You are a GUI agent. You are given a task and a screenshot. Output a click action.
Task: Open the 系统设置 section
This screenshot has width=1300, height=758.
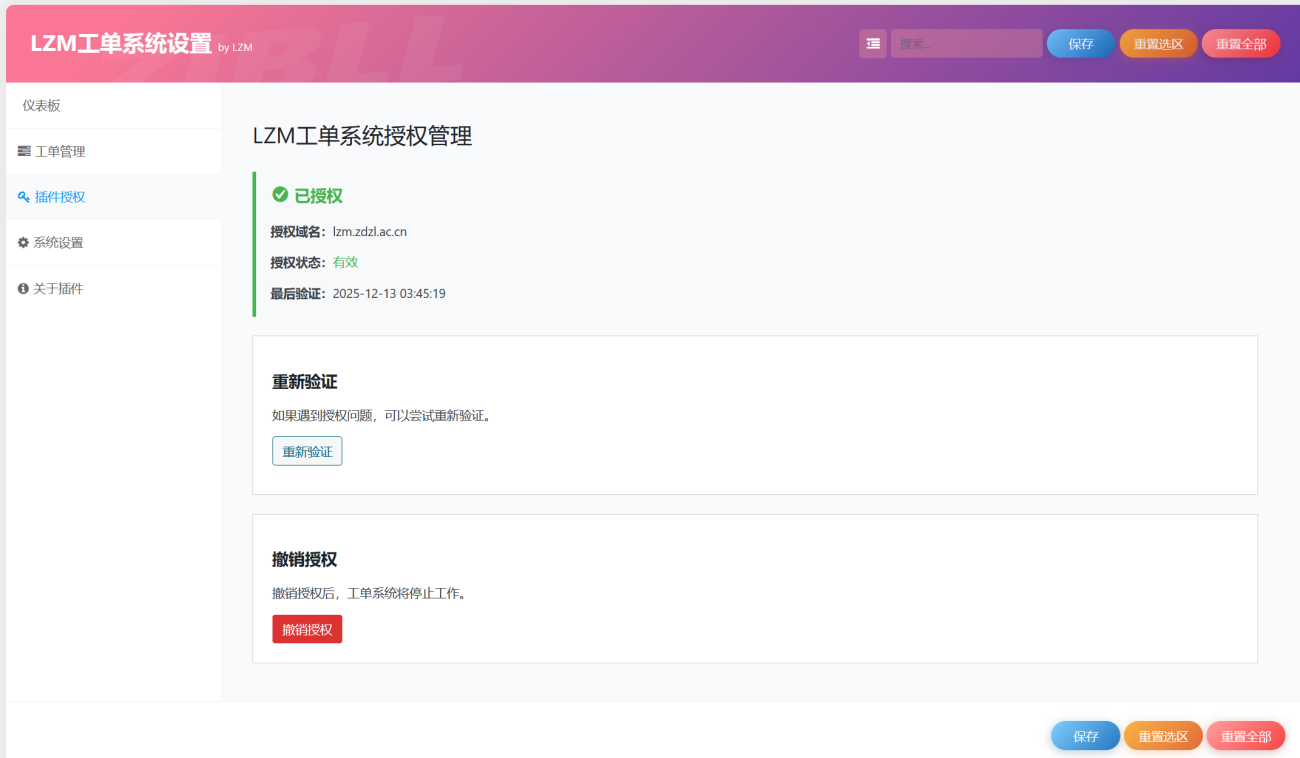click(60, 242)
